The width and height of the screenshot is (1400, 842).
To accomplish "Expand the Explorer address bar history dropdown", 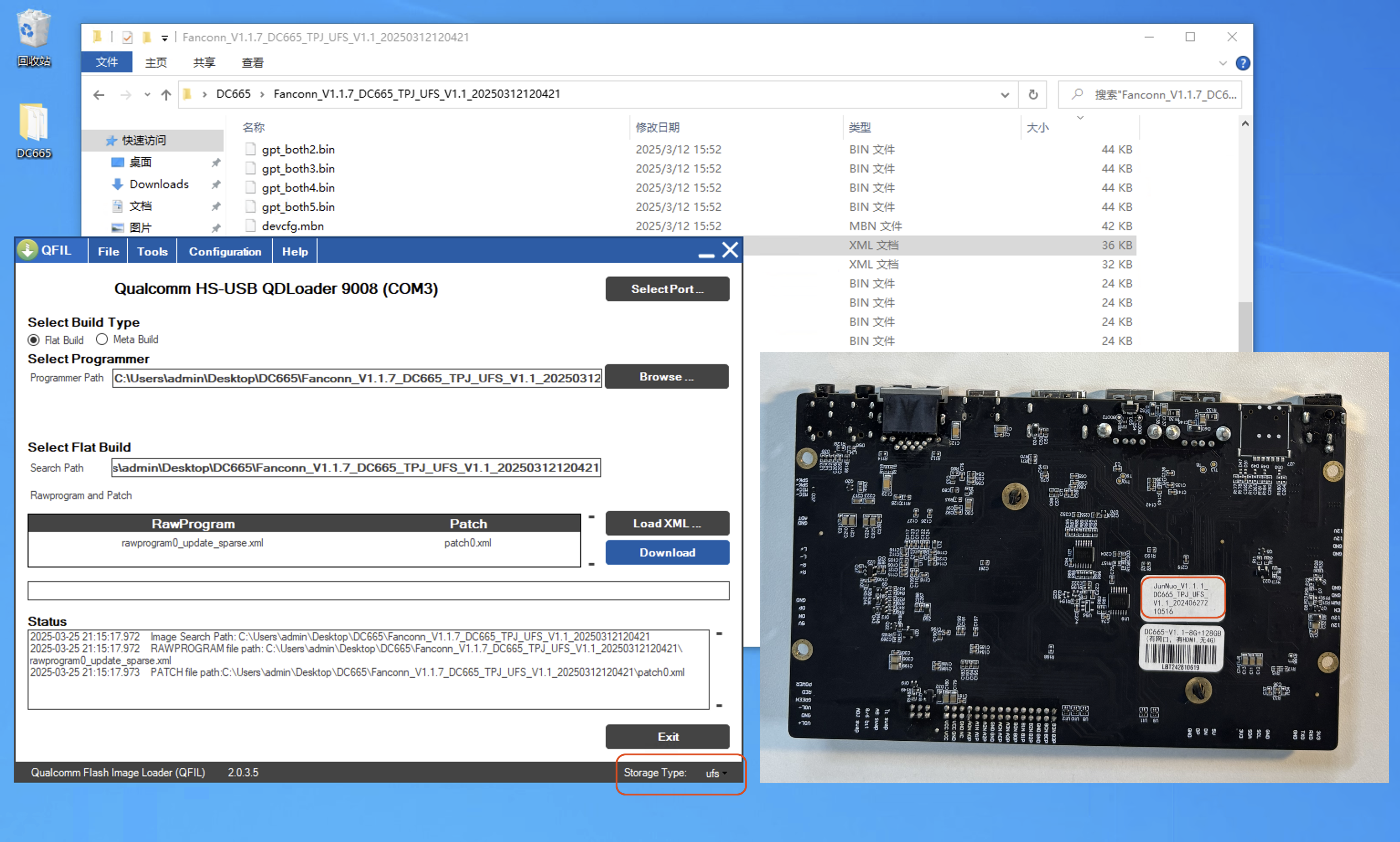I will click(1005, 95).
